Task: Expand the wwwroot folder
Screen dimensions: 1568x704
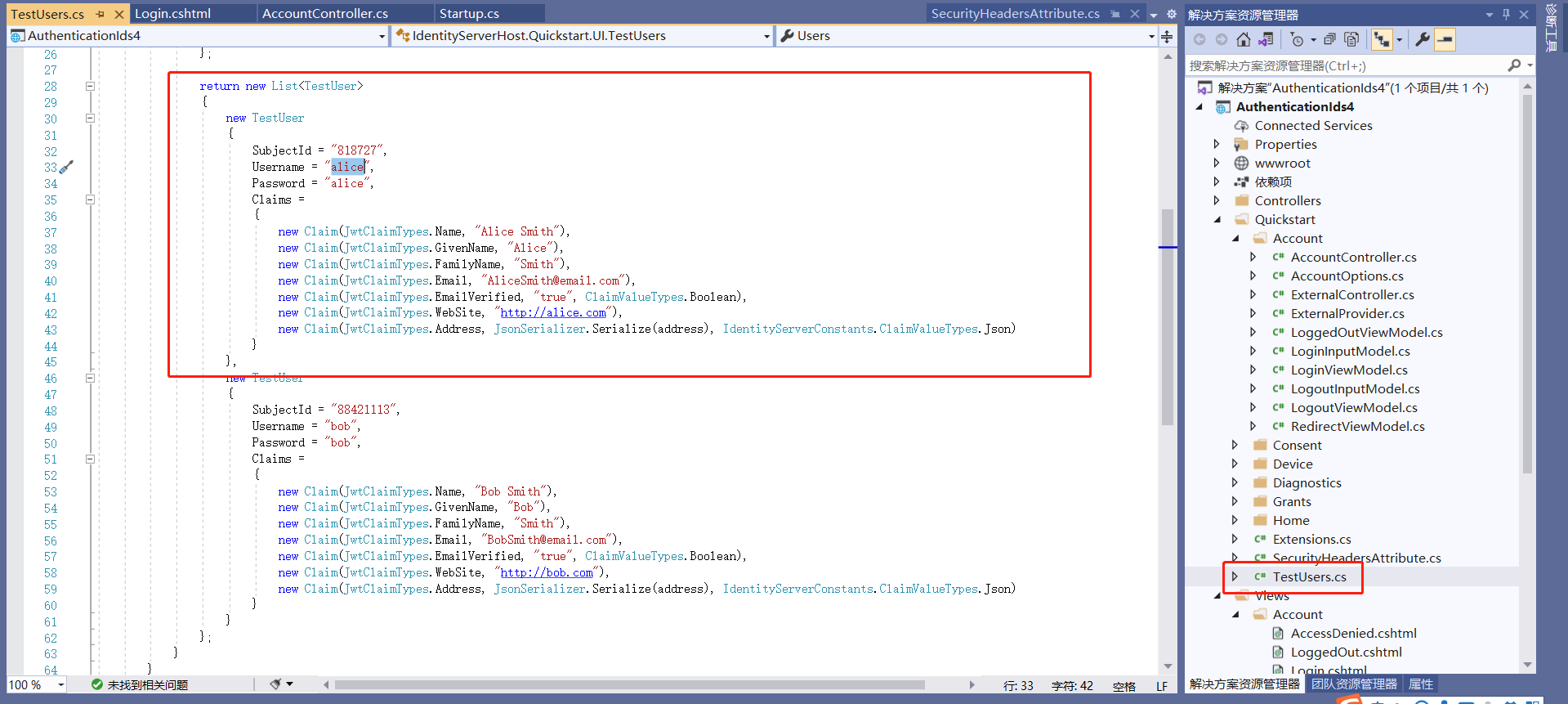Action: tap(1217, 163)
